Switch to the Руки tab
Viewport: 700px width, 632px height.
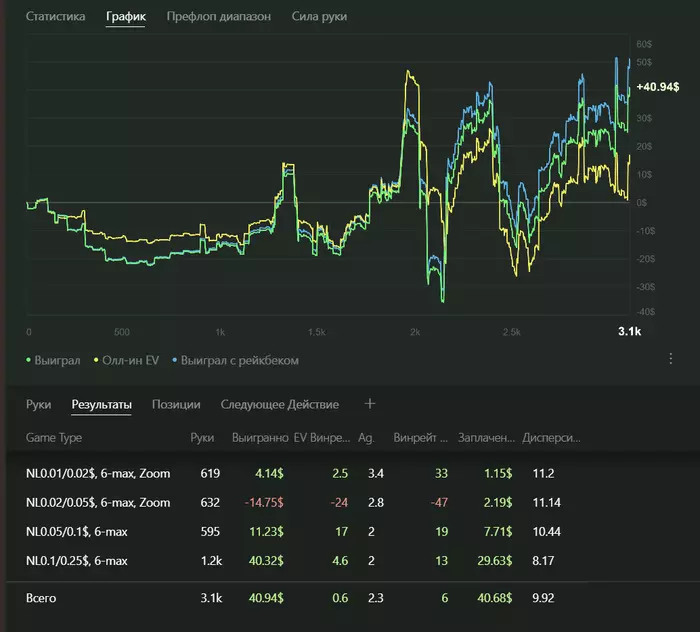tap(39, 405)
